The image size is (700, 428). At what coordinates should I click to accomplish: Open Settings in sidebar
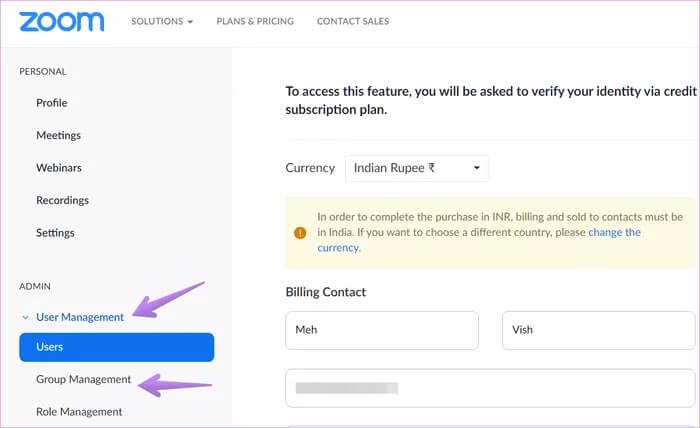coord(55,233)
